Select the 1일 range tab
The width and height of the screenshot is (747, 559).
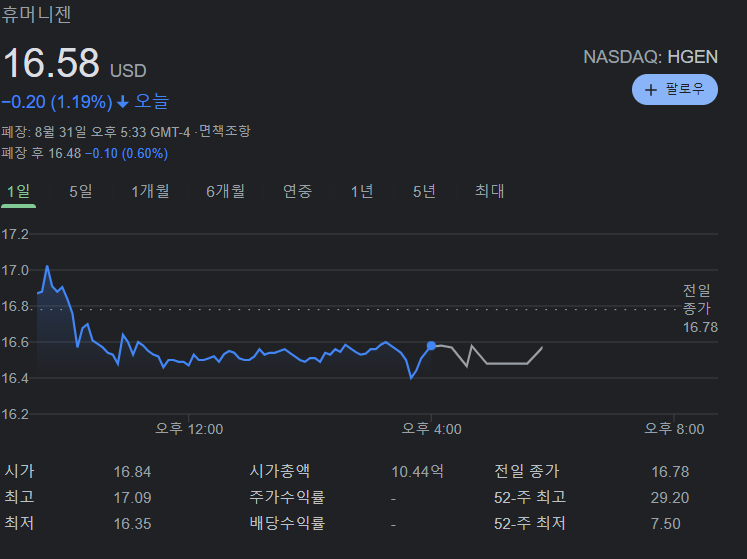click(18, 192)
